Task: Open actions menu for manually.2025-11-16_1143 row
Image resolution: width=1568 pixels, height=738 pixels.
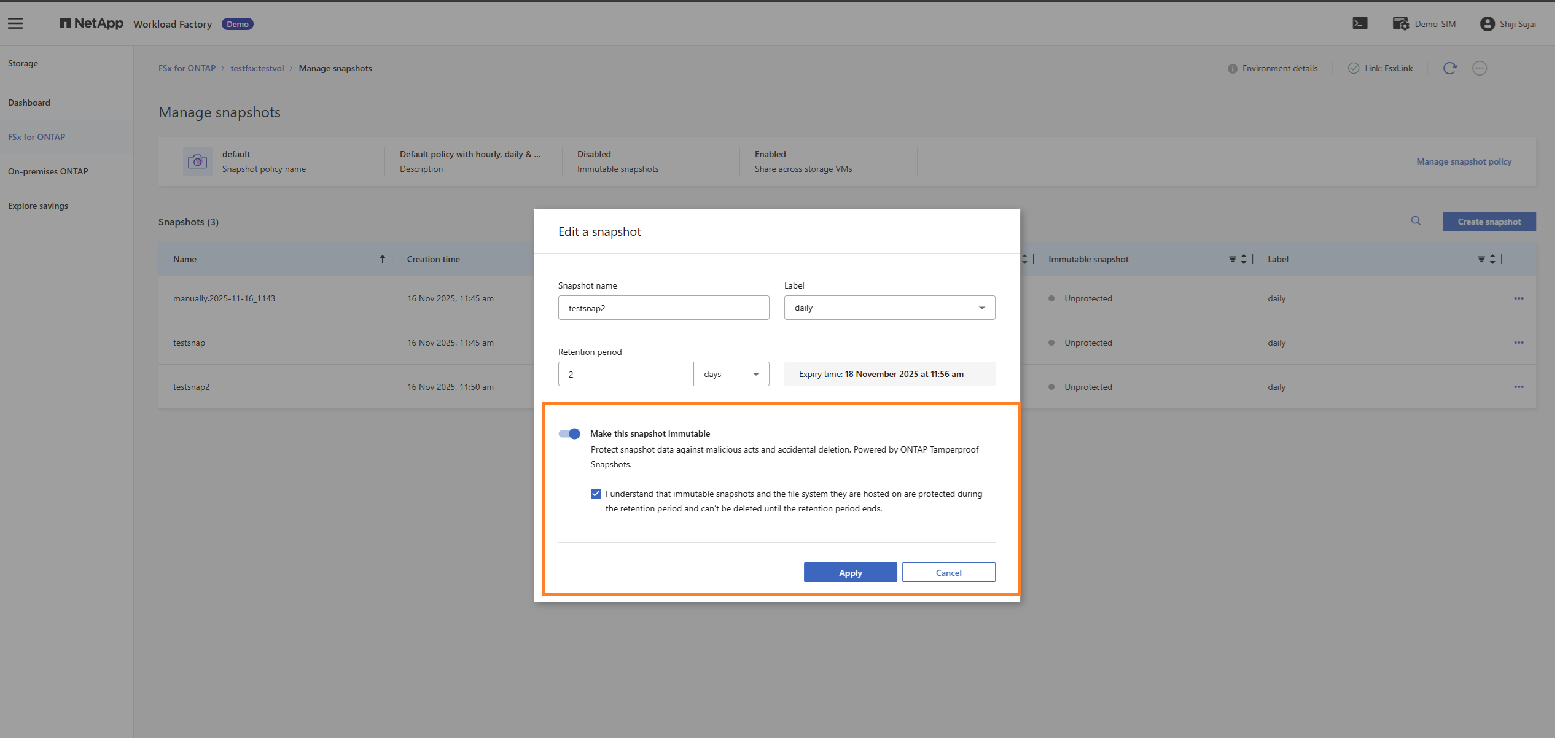Action: 1518,298
